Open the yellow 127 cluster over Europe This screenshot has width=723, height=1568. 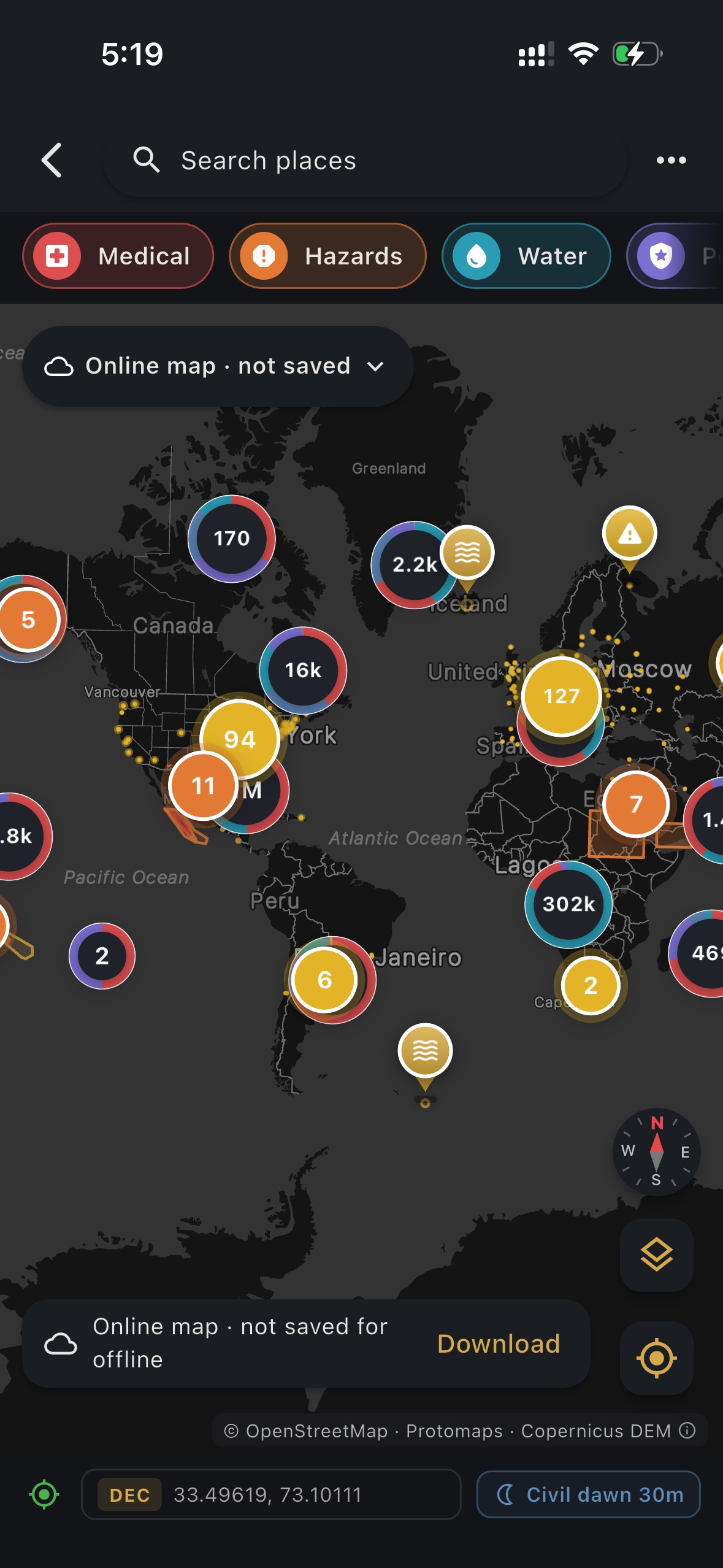pos(561,696)
